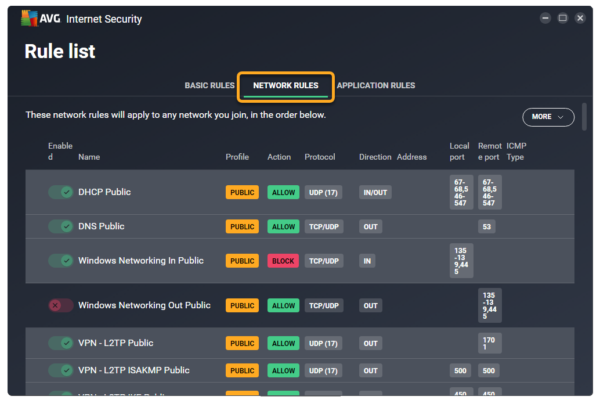The image size is (600, 400).
Task: Toggle off the DNS Public rule
Action: [x=60, y=227]
